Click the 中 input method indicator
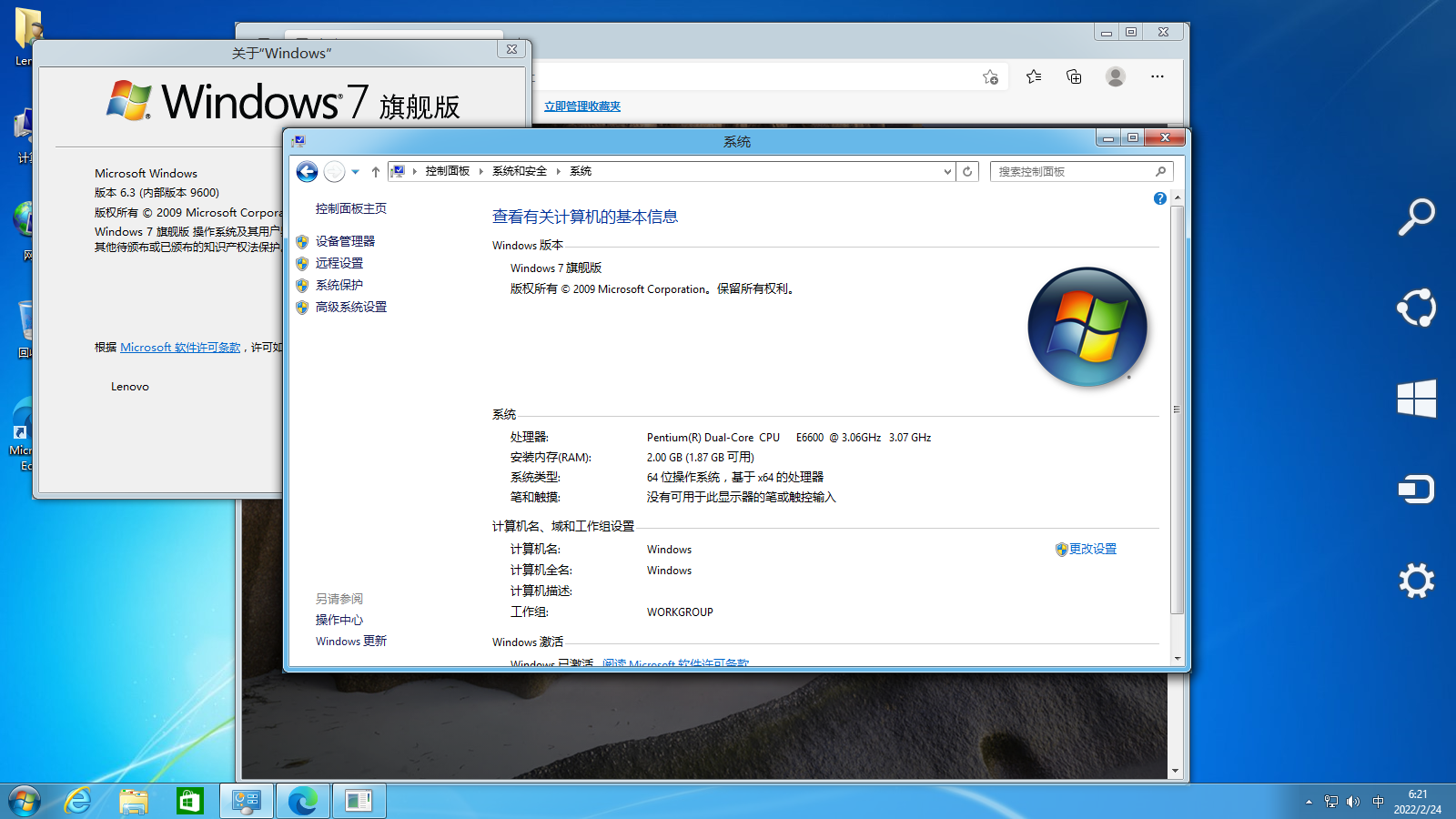This screenshot has height=819, width=1456. (x=1378, y=802)
